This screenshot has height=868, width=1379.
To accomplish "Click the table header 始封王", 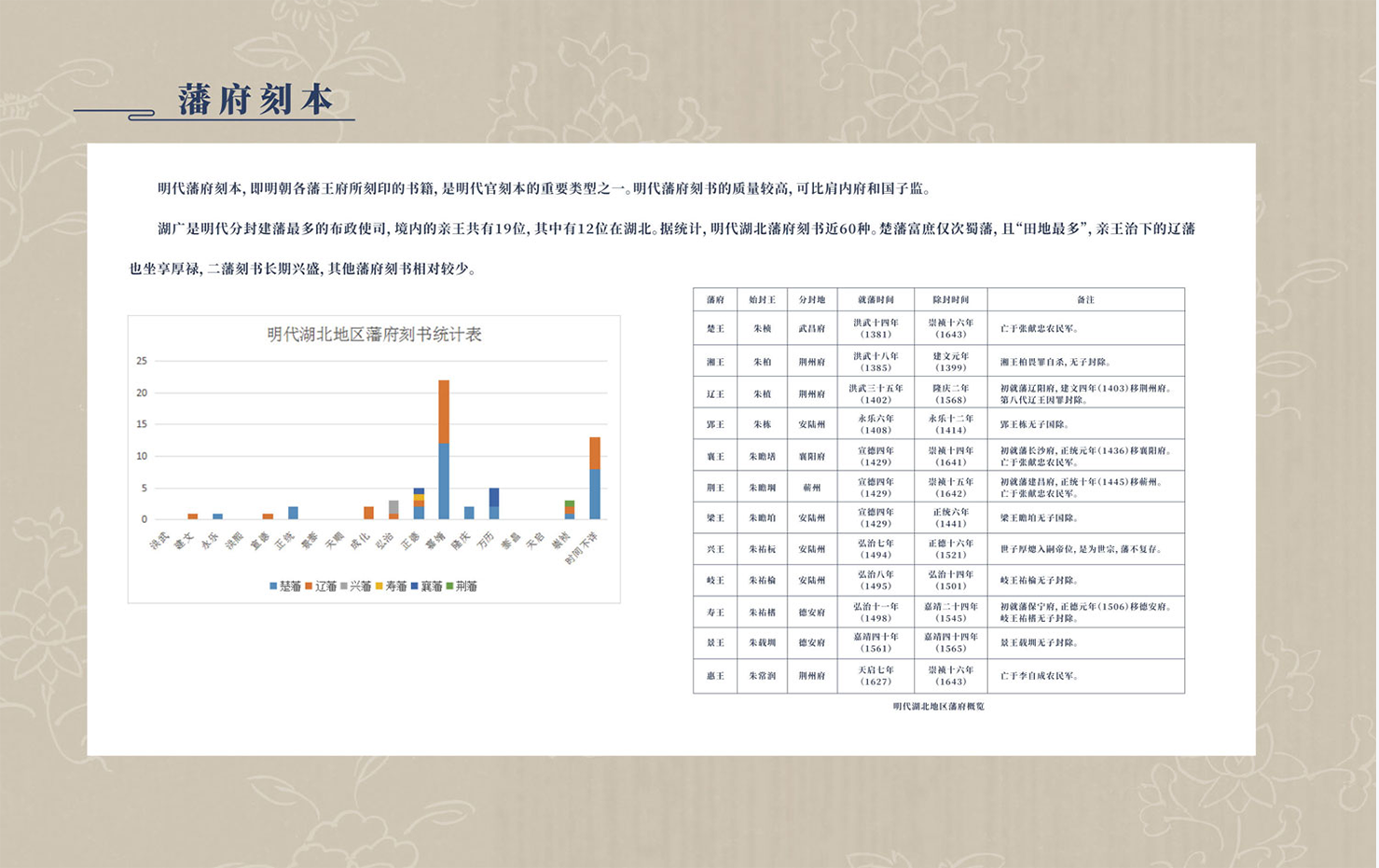I will 762,299.
